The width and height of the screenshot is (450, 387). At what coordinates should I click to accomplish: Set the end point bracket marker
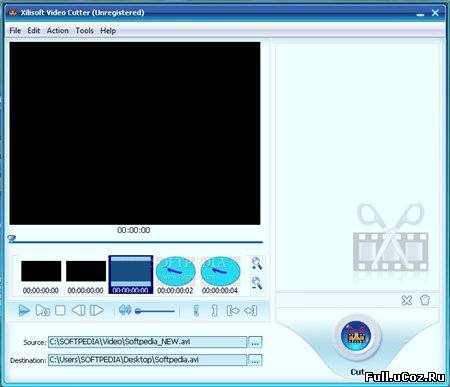click(214, 311)
